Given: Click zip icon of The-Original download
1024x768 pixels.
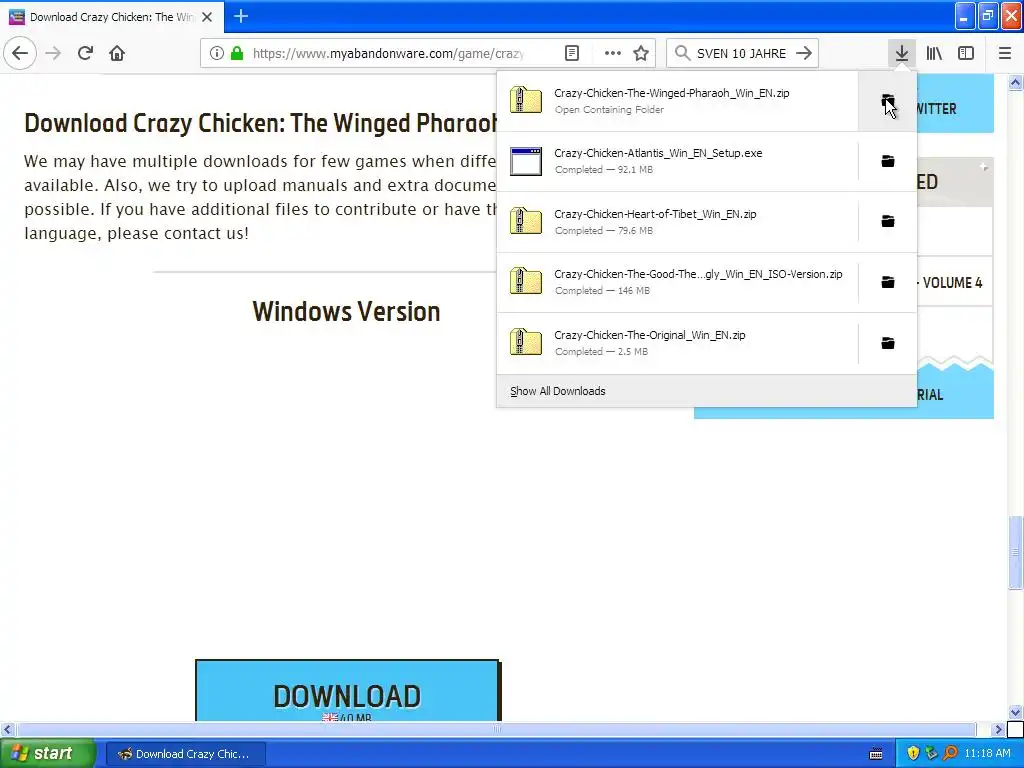Looking at the screenshot, I should pos(526,343).
